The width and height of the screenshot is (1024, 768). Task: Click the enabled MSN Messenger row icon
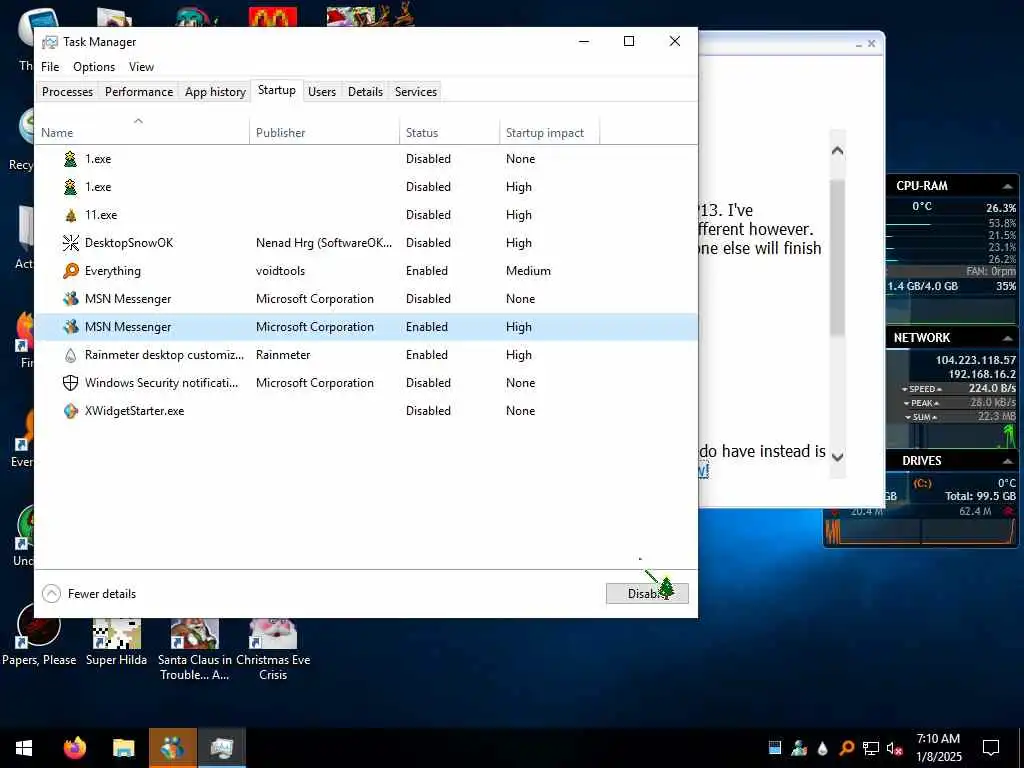point(71,327)
